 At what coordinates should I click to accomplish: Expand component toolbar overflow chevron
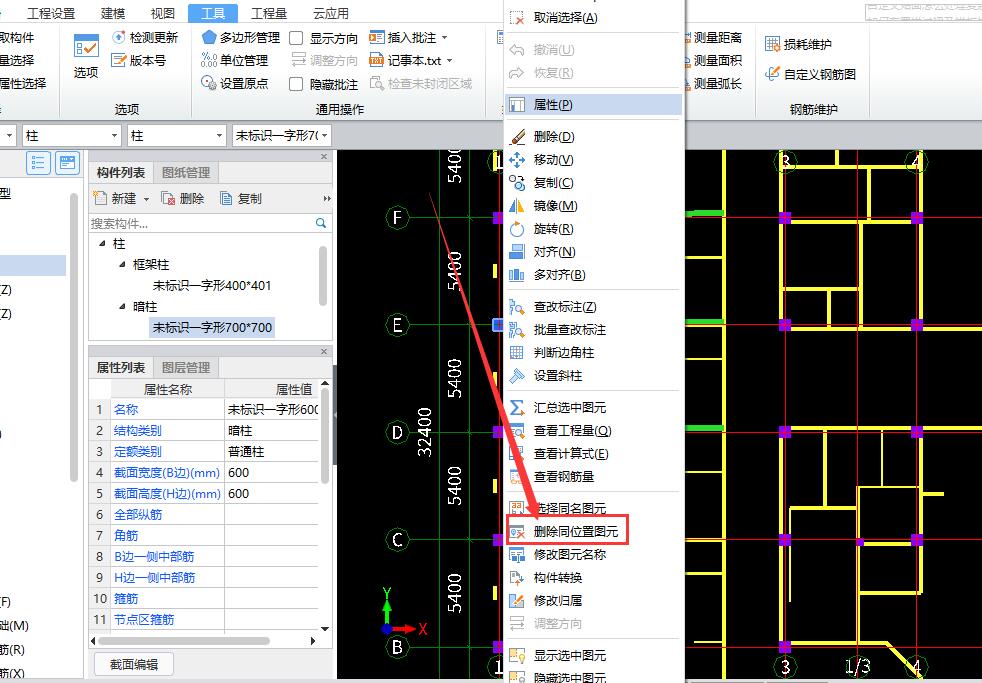click(x=326, y=198)
